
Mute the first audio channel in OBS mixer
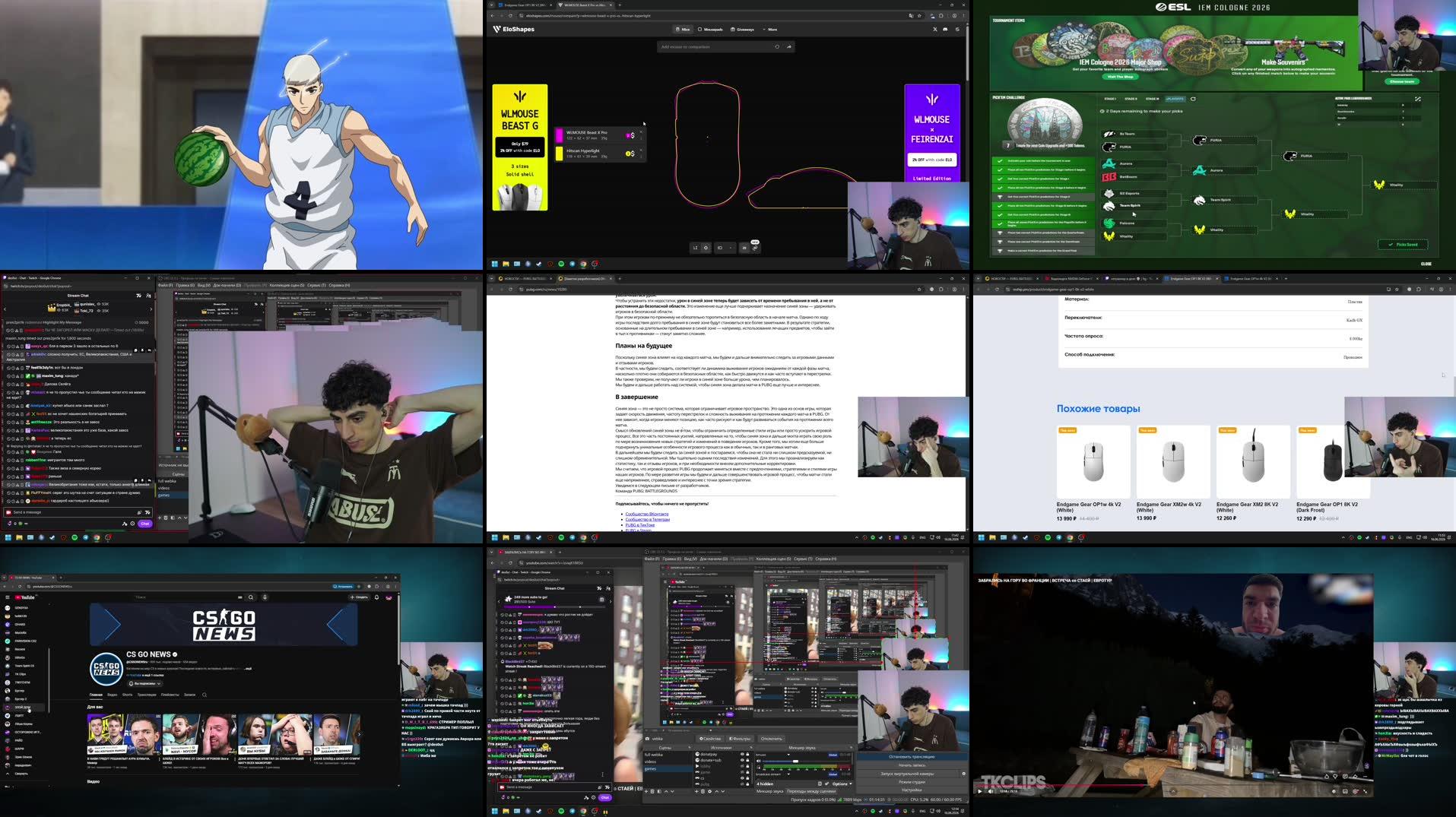[758, 762]
